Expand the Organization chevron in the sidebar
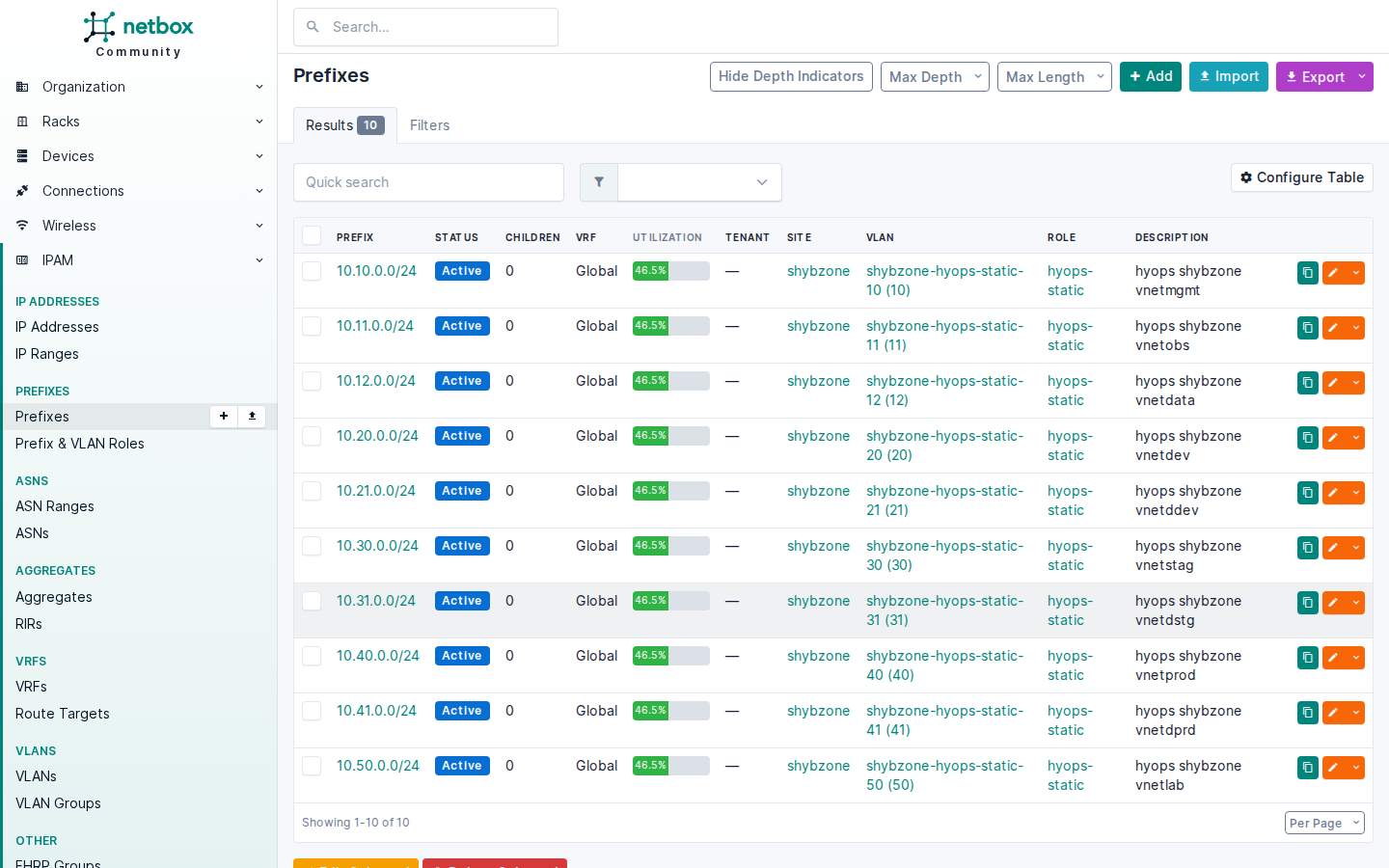Screen dimensions: 1389x868 [259, 87]
